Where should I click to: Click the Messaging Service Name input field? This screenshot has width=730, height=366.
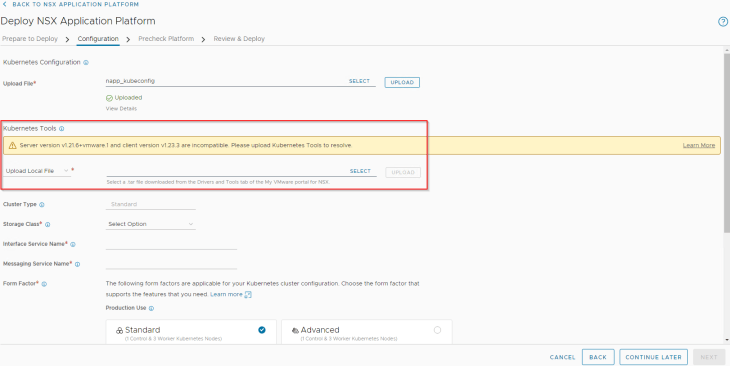171,264
